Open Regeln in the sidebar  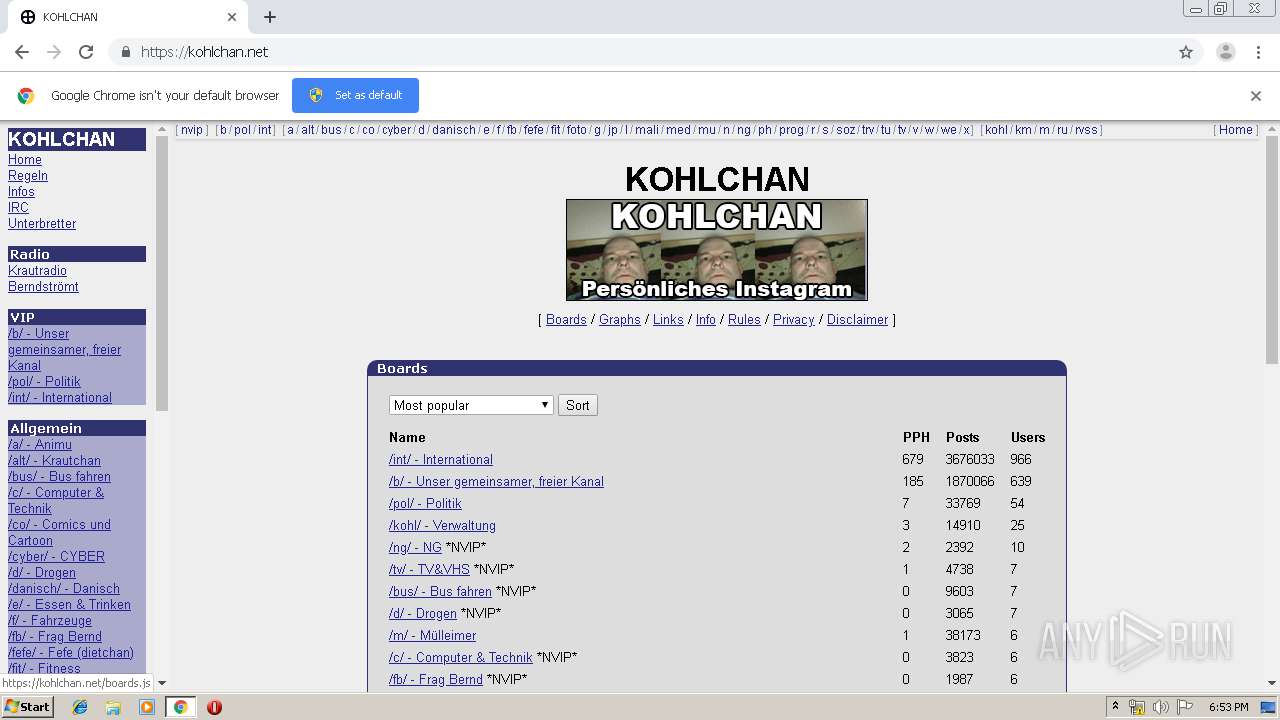click(28, 176)
